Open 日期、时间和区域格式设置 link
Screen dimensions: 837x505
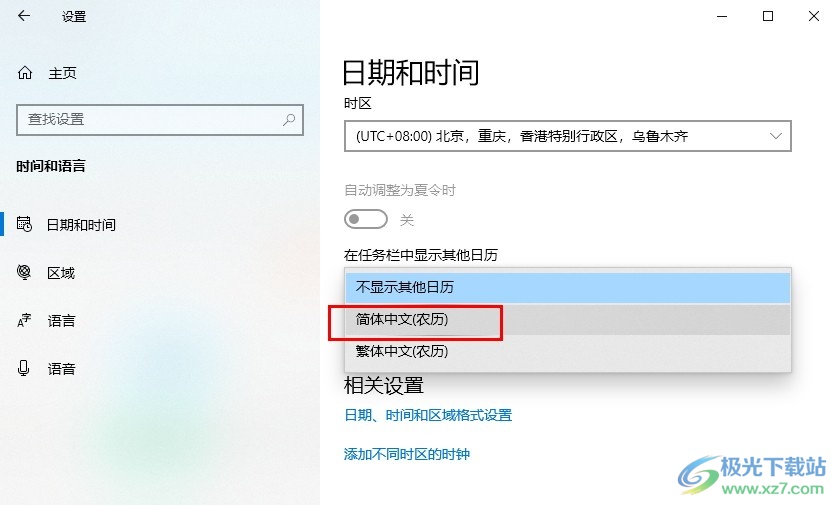(x=428, y=415)
